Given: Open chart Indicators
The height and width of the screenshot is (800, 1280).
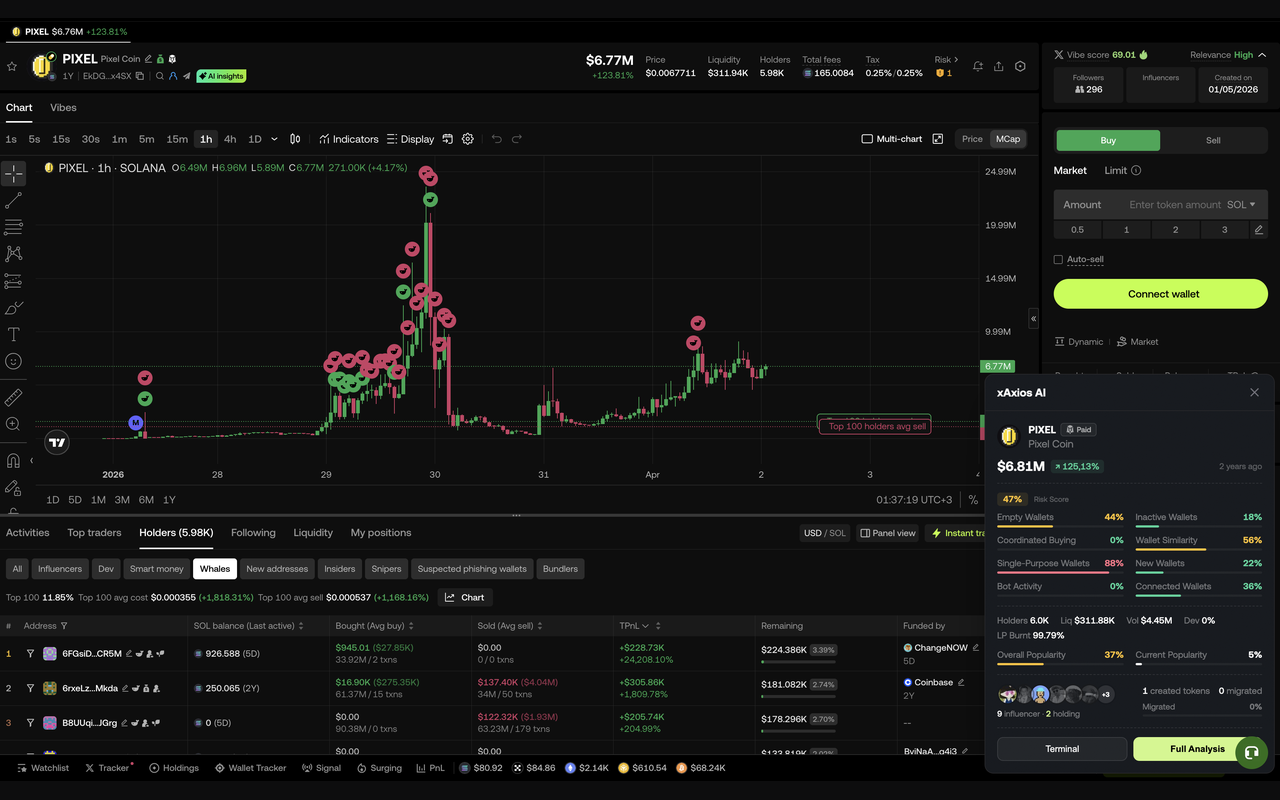Looking at the screenshot, I should pos(349,139).
